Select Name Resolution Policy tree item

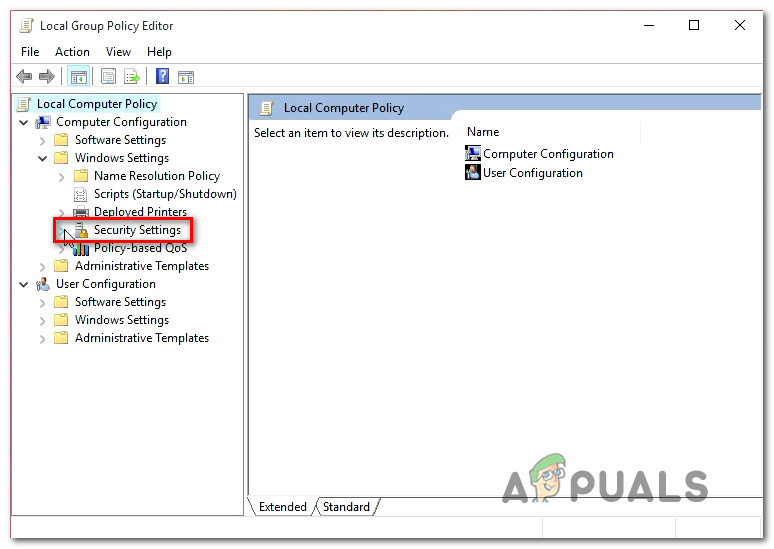point(157,176)
